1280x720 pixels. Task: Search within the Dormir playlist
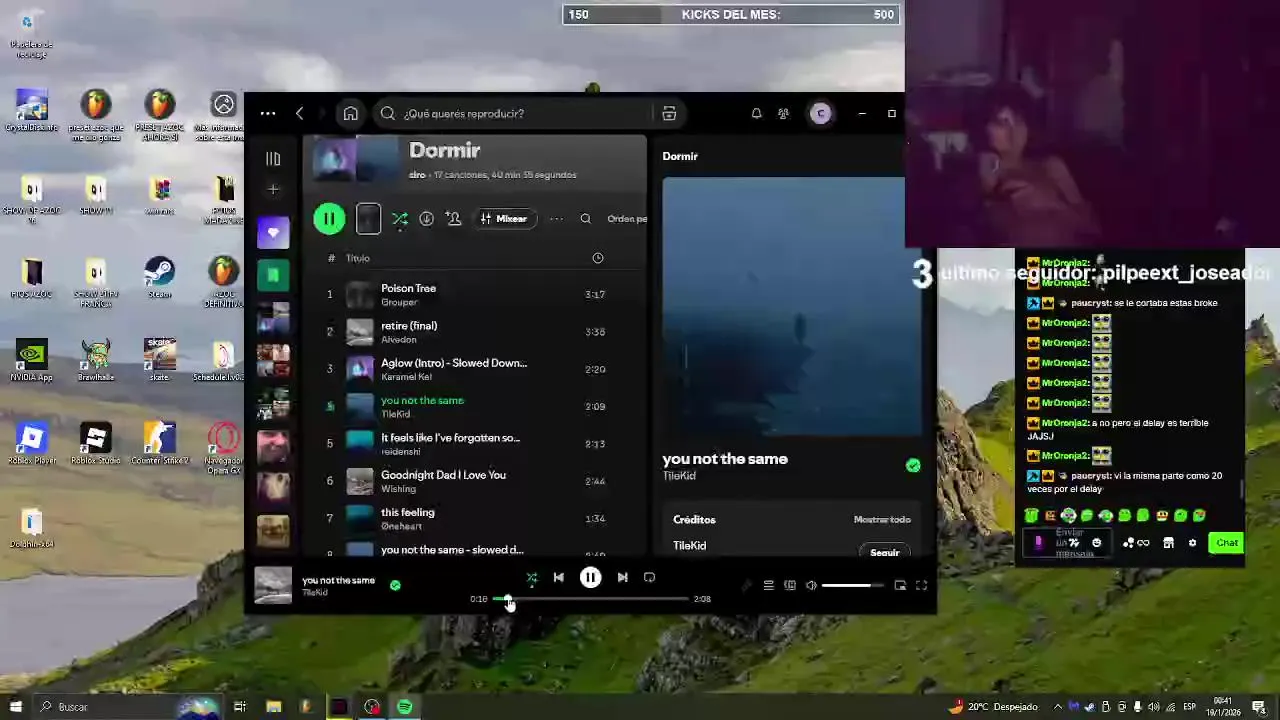click(585, 218)
